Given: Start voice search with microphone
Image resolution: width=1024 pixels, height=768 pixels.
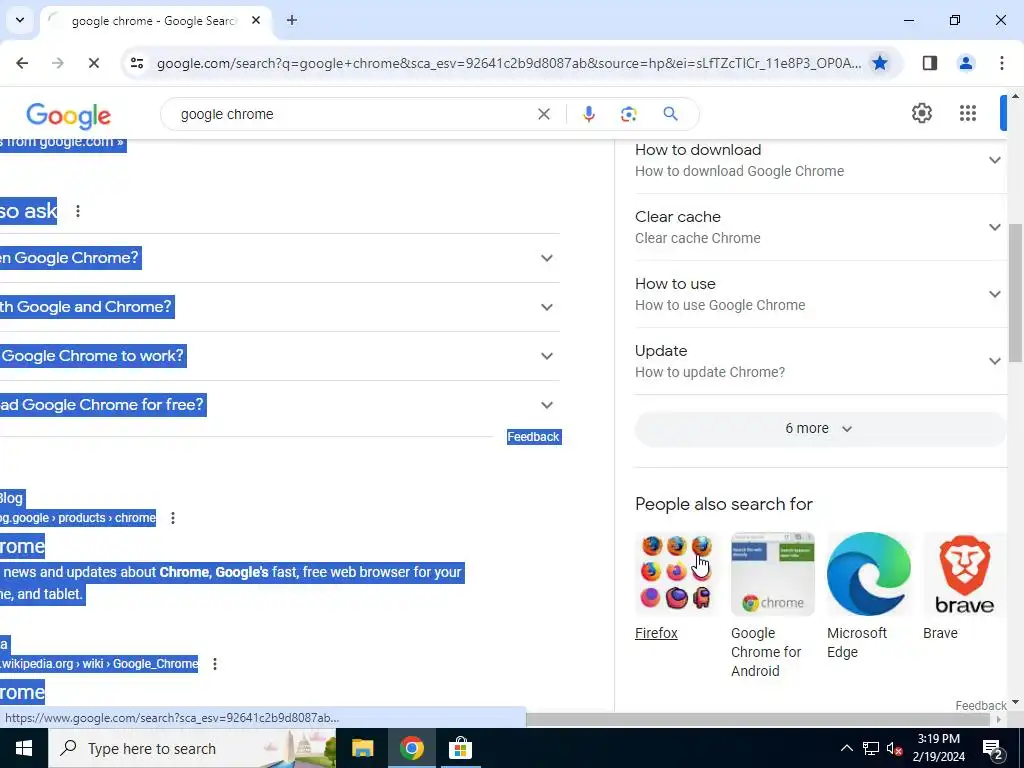Looking at the screenshot, I should [588, 114].
